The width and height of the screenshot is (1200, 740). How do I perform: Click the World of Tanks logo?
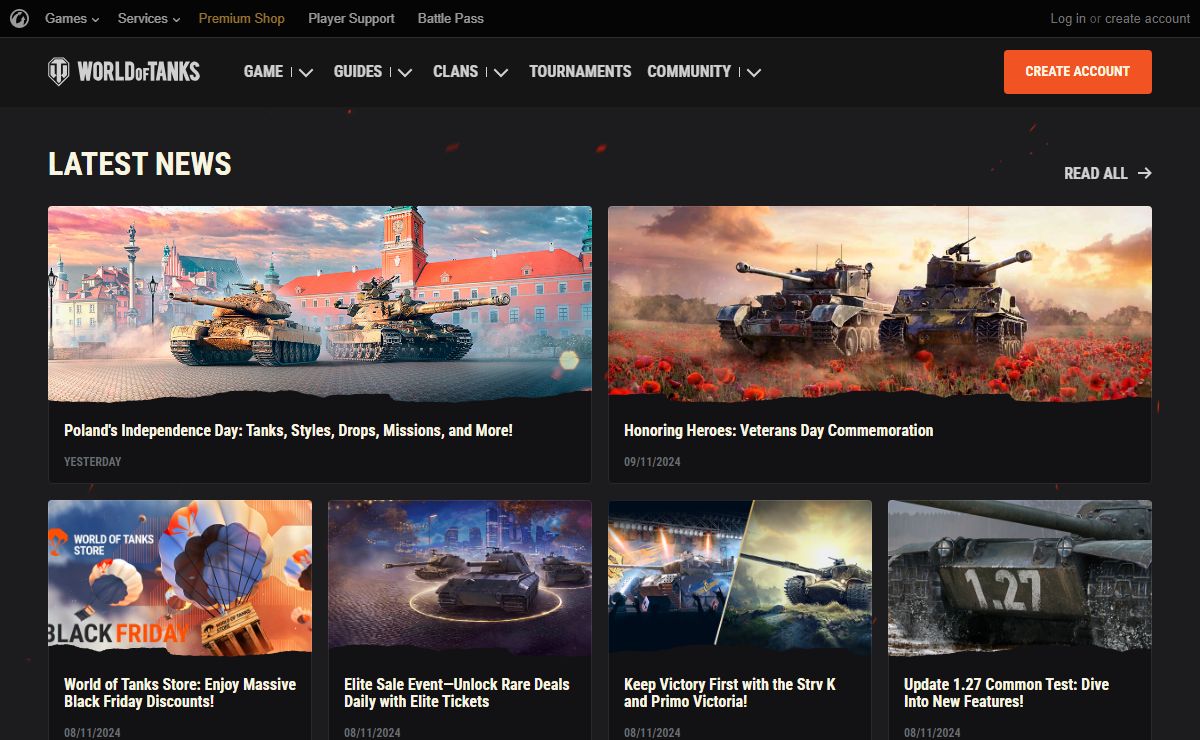[x=124, y=71]
